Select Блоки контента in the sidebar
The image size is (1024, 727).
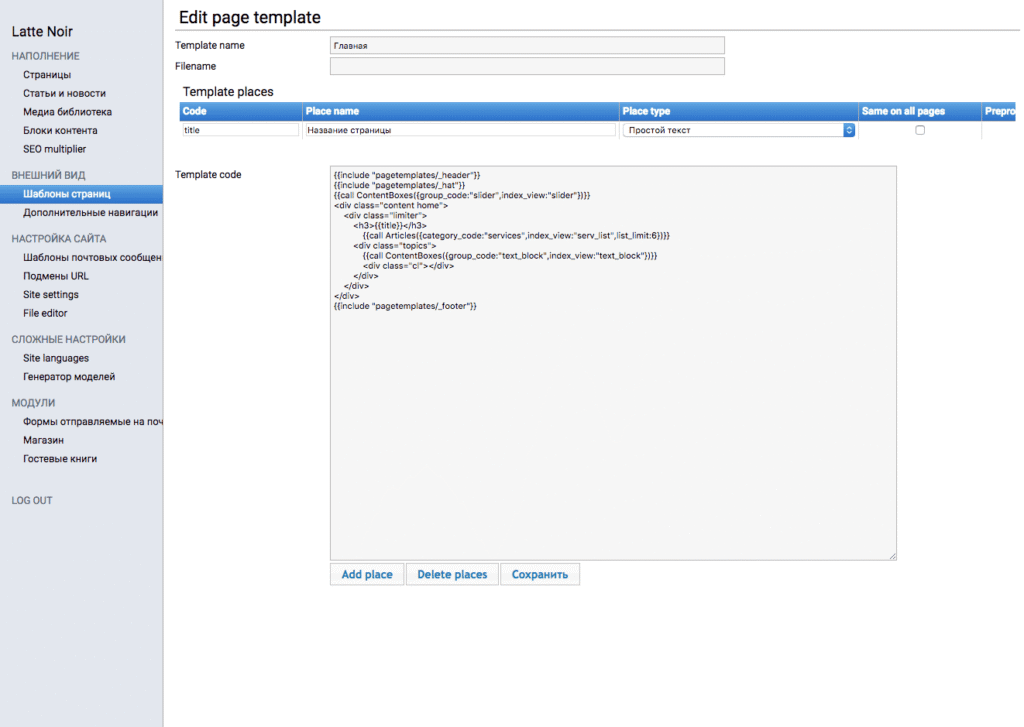pos(60,131)
